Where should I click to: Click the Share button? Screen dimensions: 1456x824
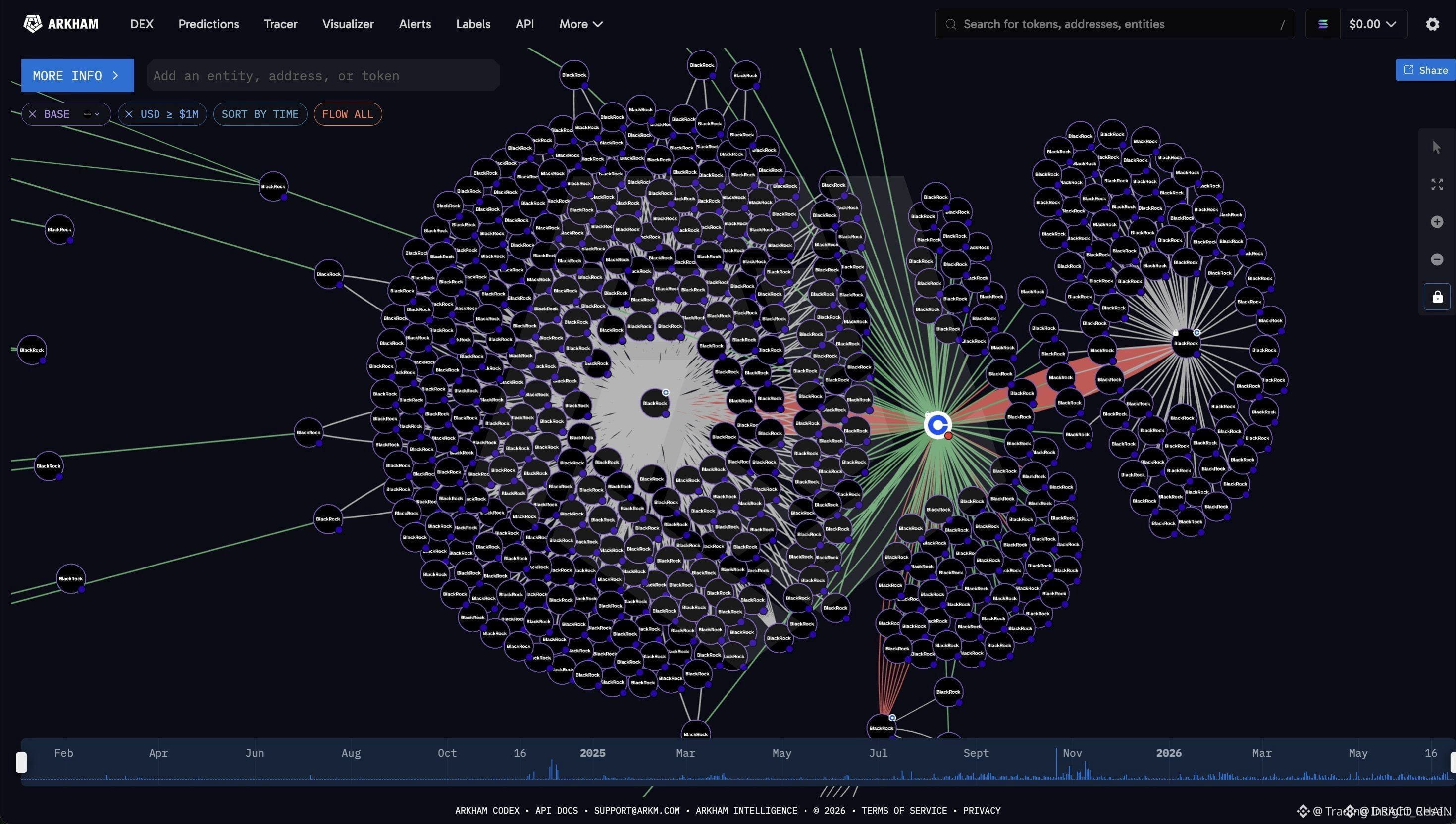(x=1425, y=70)
